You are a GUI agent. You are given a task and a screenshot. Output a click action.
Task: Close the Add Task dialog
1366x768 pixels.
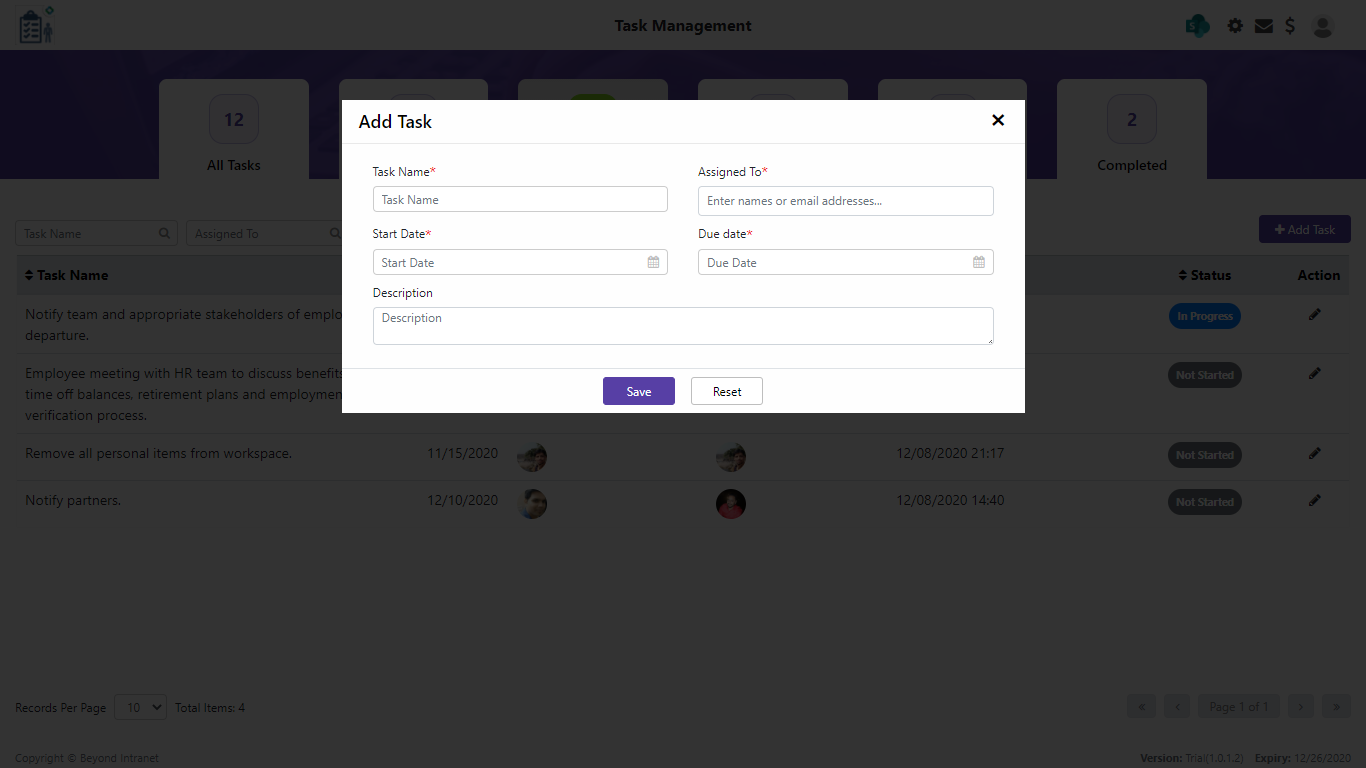point(997,120)
